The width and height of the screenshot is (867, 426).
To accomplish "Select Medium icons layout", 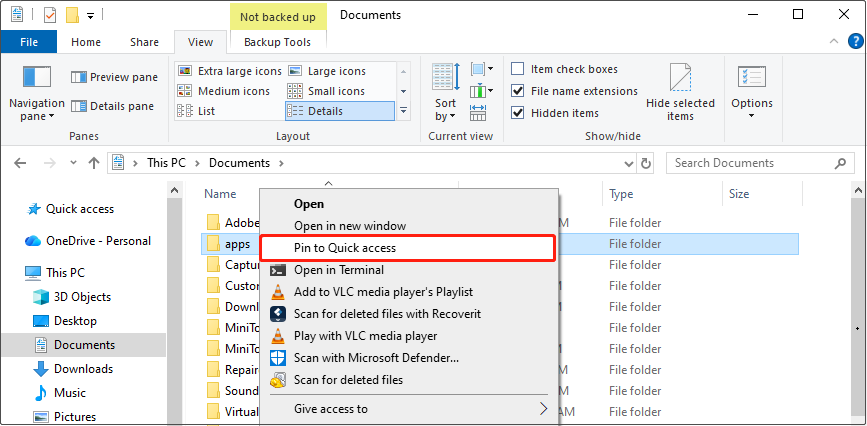I will [x=224, y=91].
